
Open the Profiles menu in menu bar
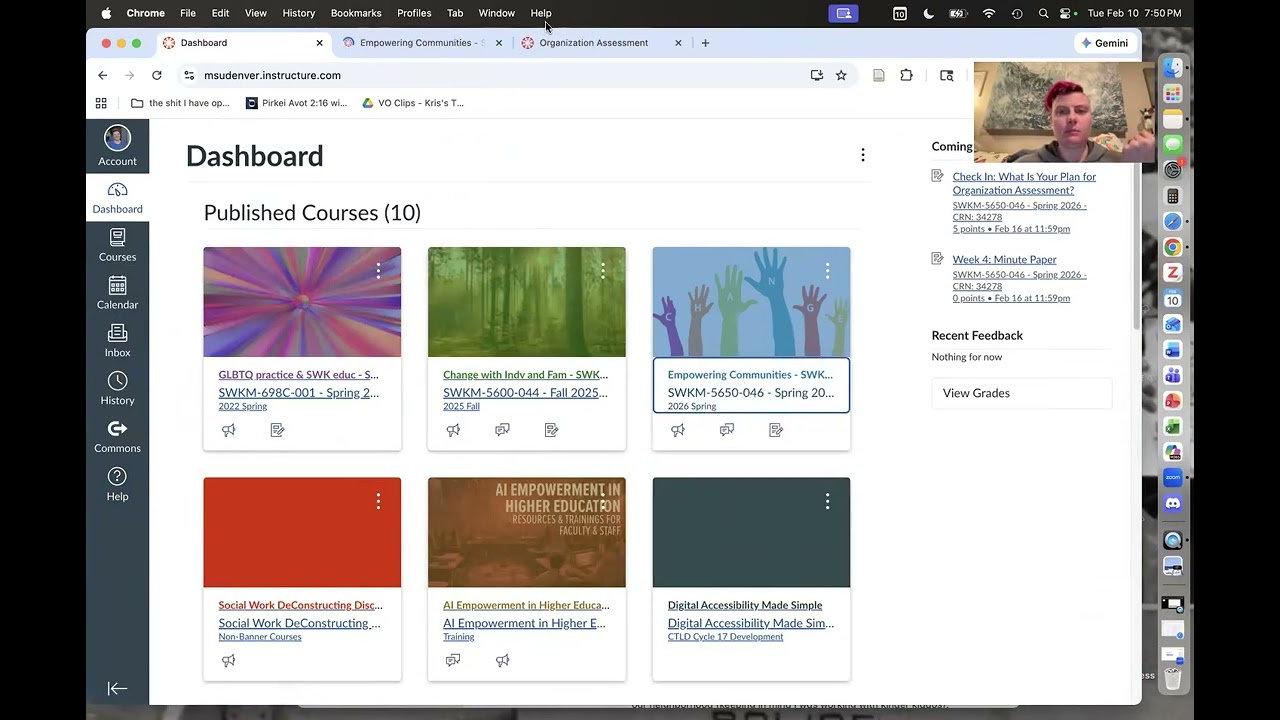pos(414,13)
